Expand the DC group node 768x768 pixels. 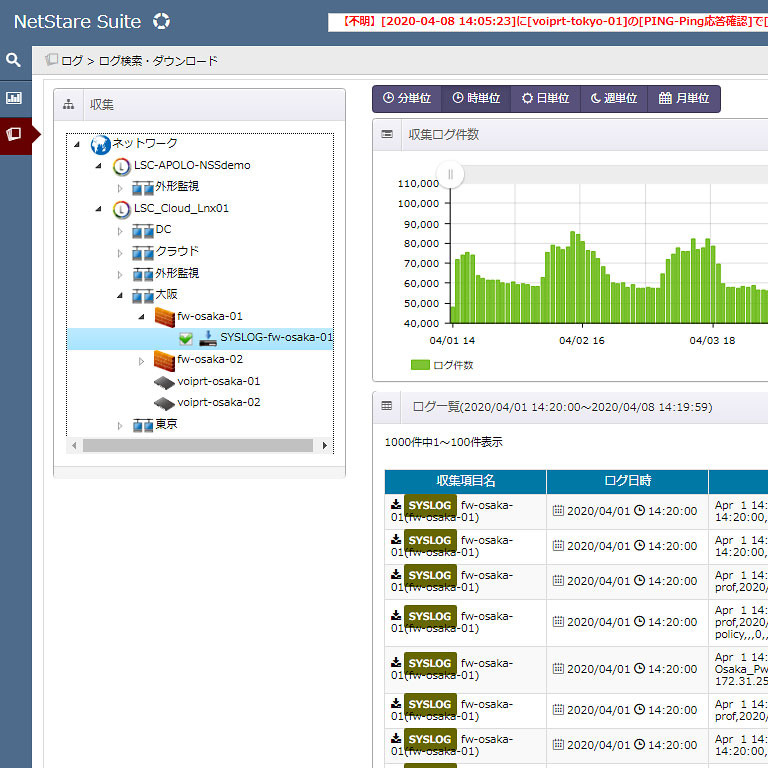pos(120,231)
